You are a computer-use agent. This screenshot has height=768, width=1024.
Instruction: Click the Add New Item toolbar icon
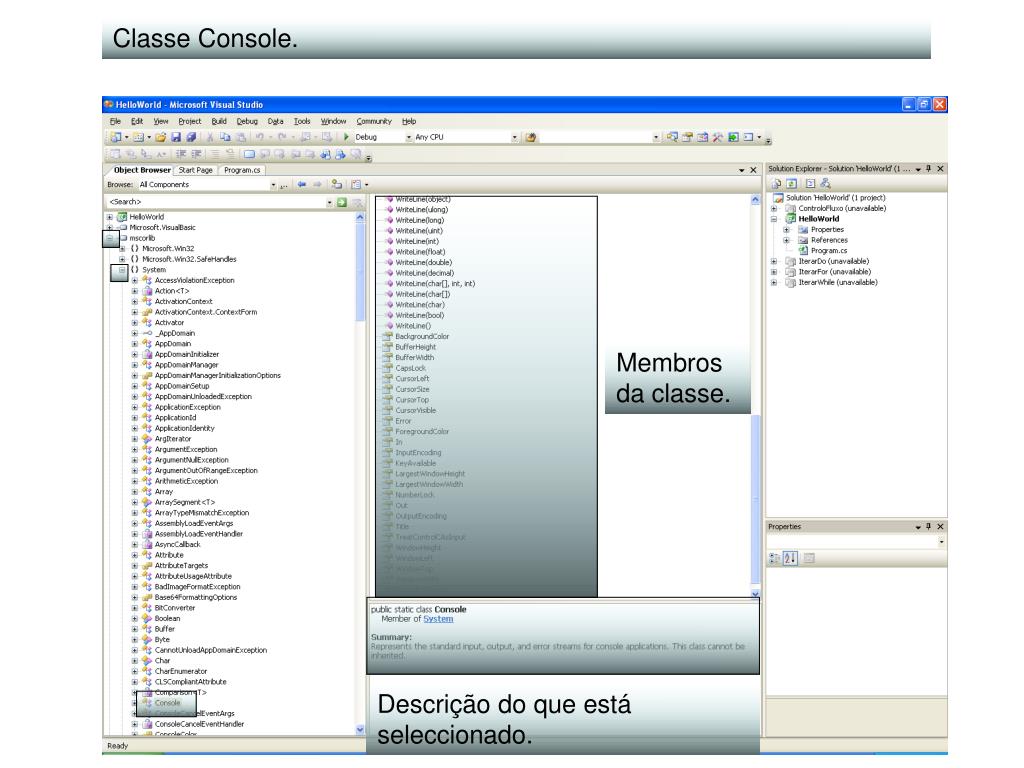138,137
